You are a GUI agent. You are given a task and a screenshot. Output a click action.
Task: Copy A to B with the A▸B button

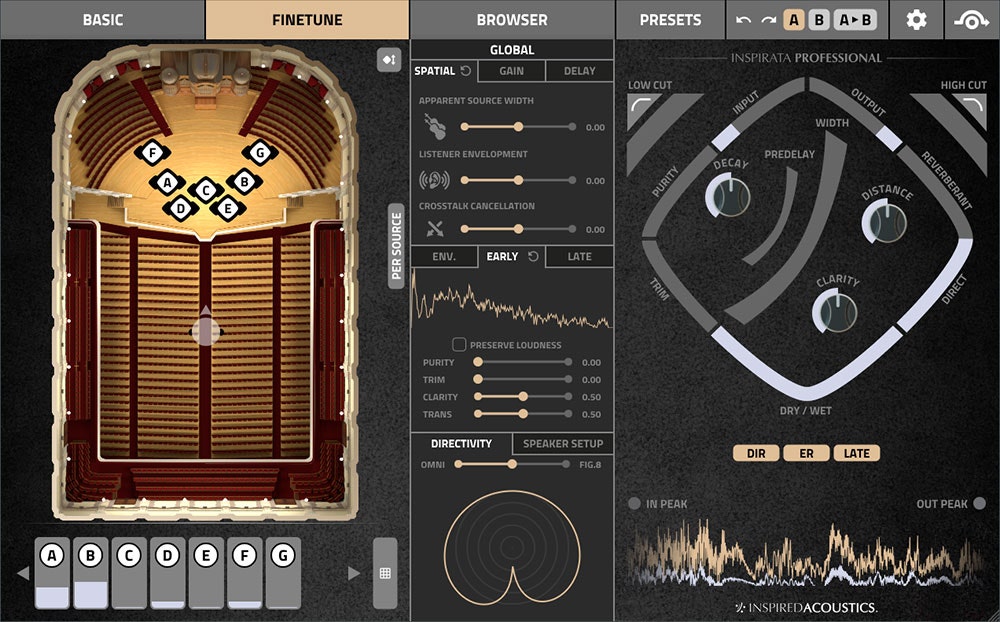(855, 20)
